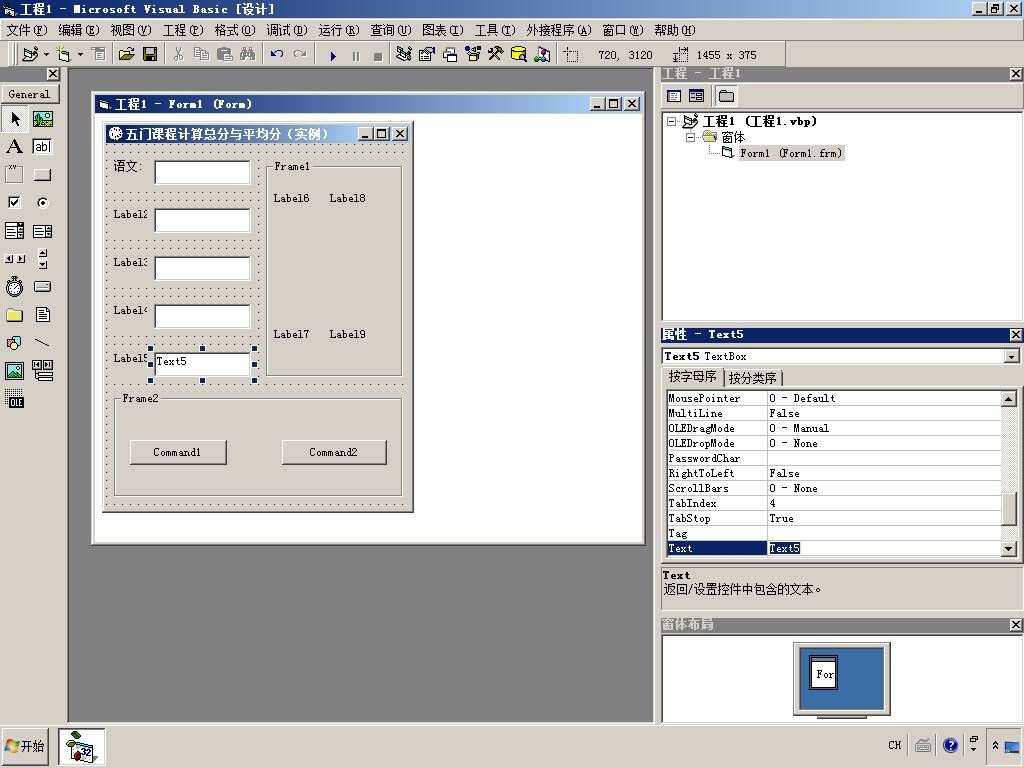Open the Data View Window toolbar icon
Viewport: 1024px width, 768px height.
[519, 54]
